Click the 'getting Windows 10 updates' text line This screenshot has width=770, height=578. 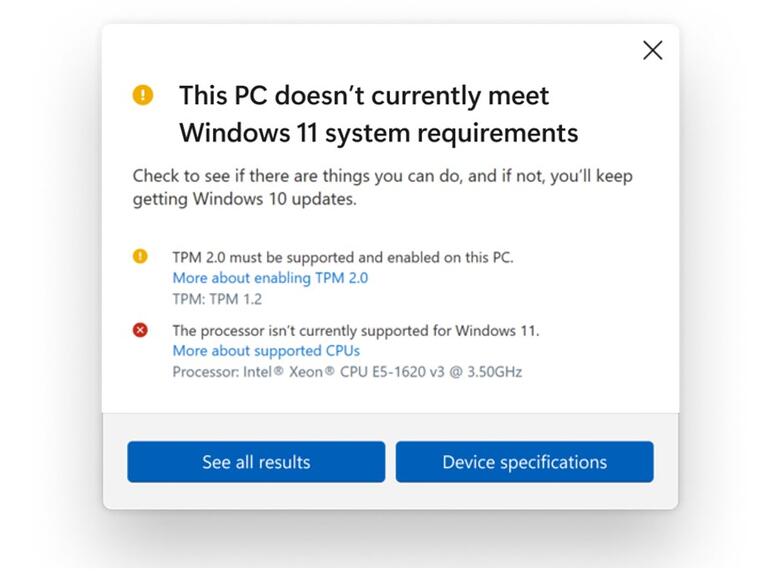[244, 199]
